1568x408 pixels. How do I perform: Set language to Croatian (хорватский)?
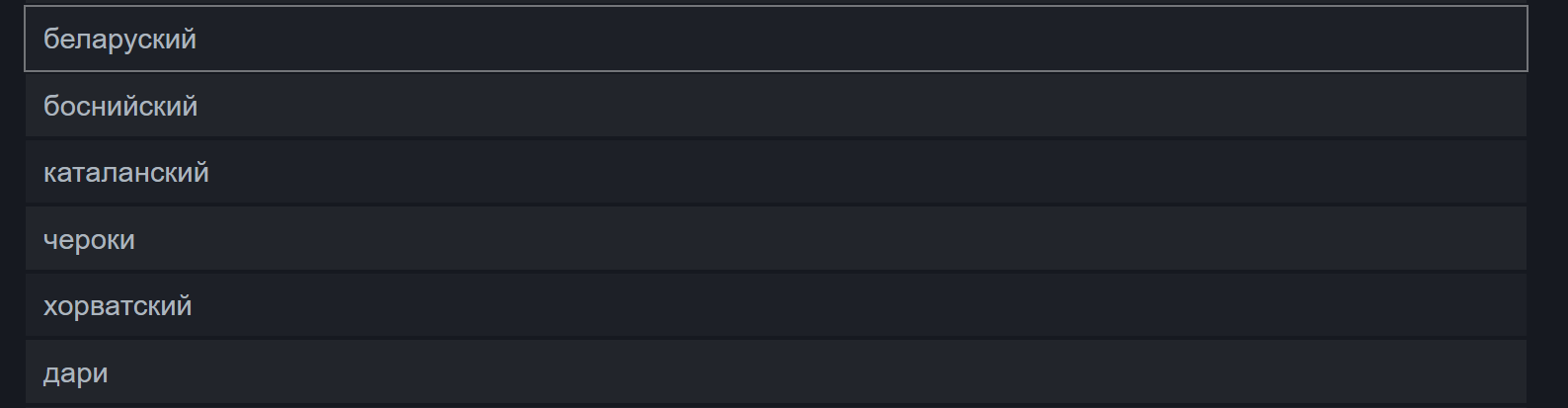118,306
